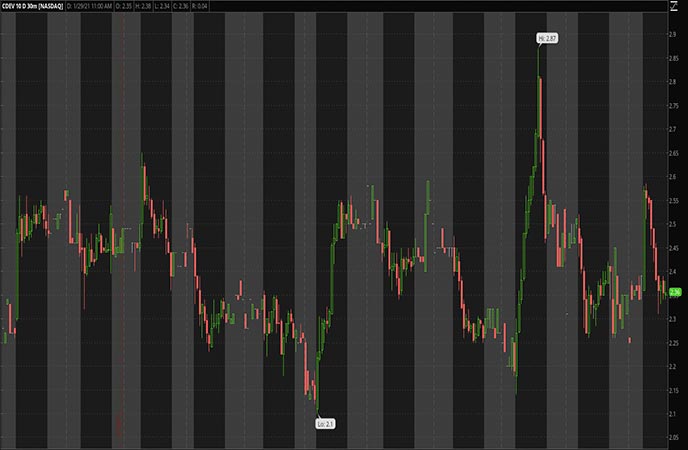Click the 2.8 label on the price axis
This screenshot has width=688, height=450.
[x=673, y=82]
